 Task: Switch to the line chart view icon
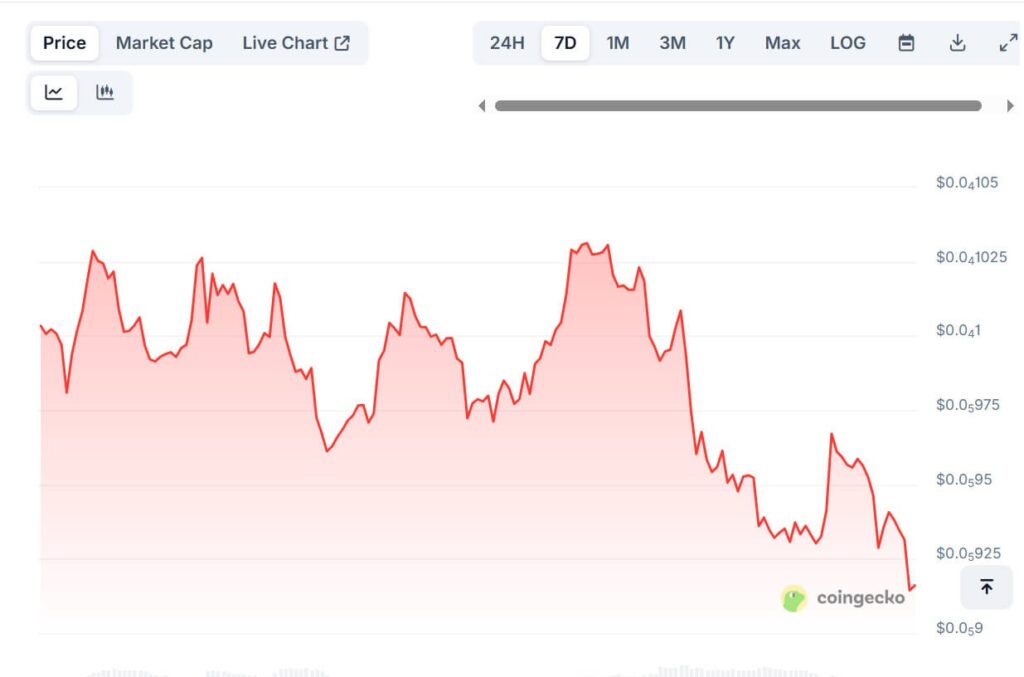pos(54,93)
